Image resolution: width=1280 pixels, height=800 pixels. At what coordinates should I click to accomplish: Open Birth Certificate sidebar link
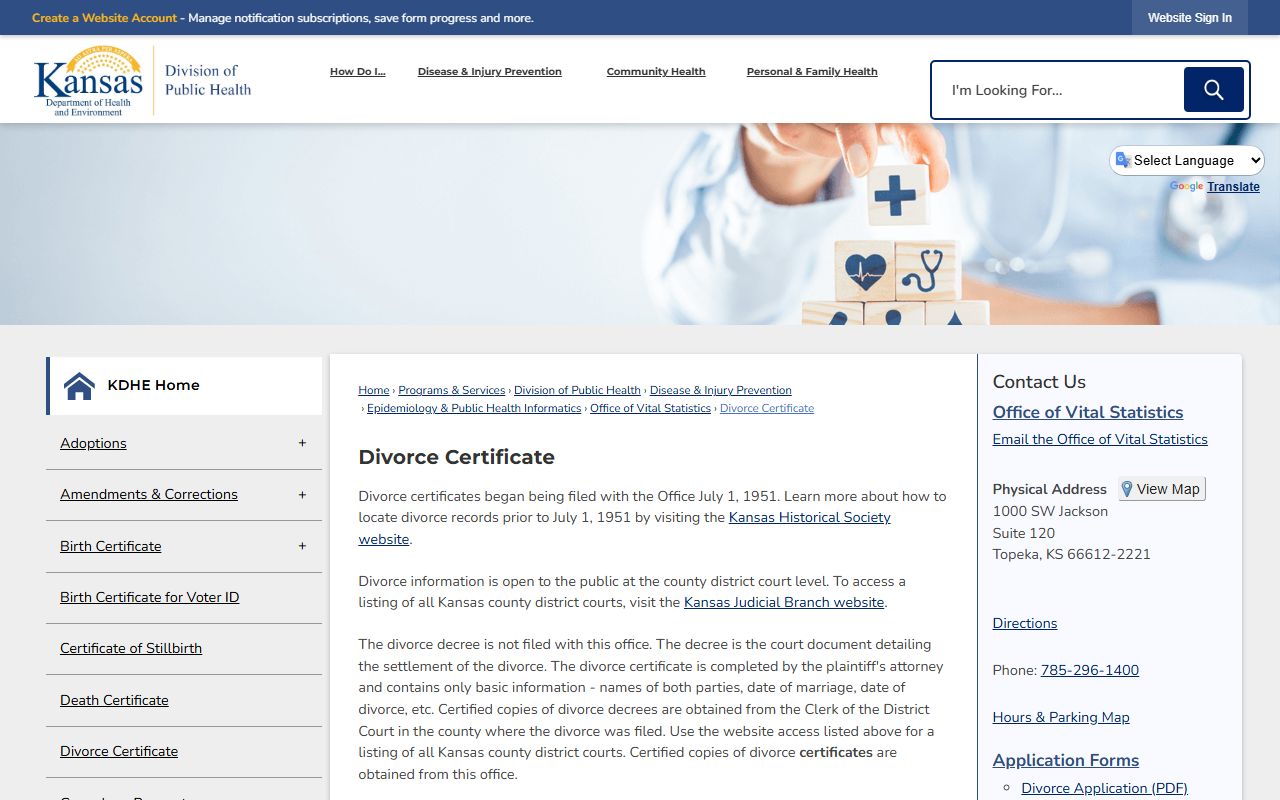110,546
